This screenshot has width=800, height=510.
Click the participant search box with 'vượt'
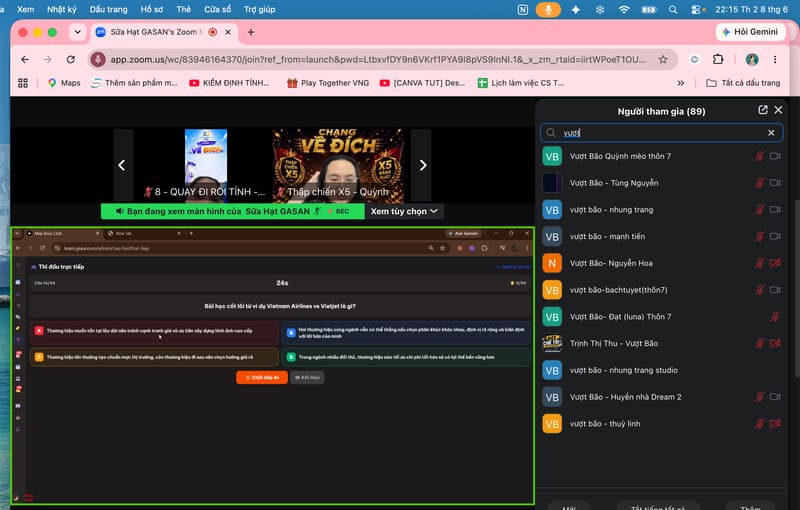point(661,133)
